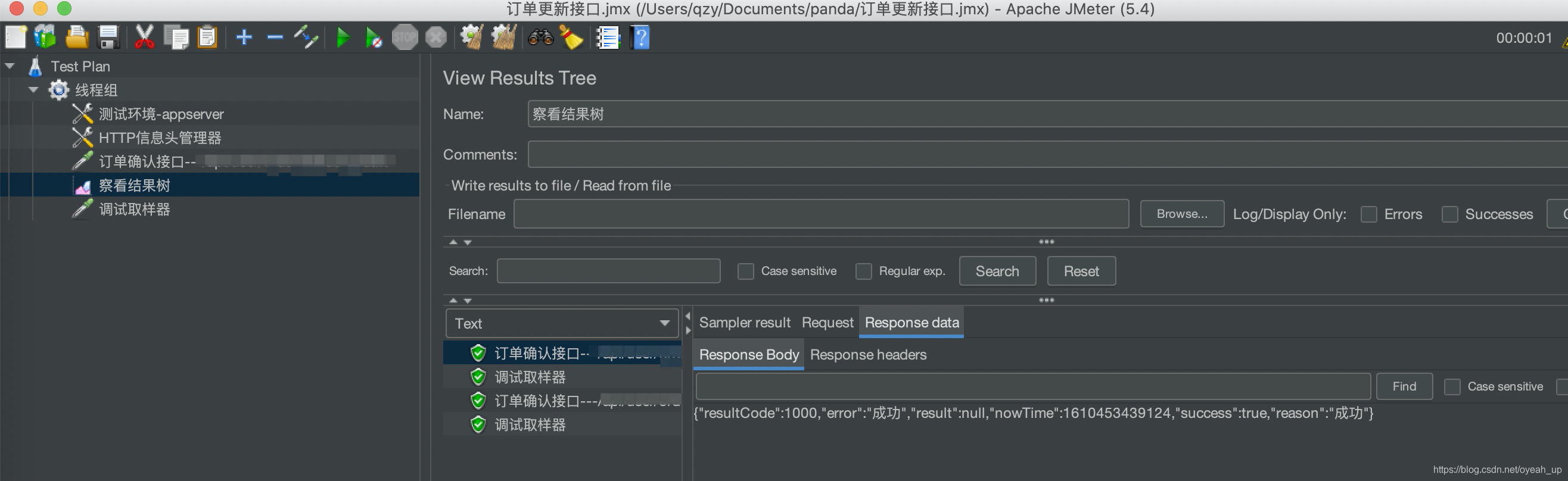
Task: Select 订单确认接口--- result entry
Action: click(x=562, y=401)
